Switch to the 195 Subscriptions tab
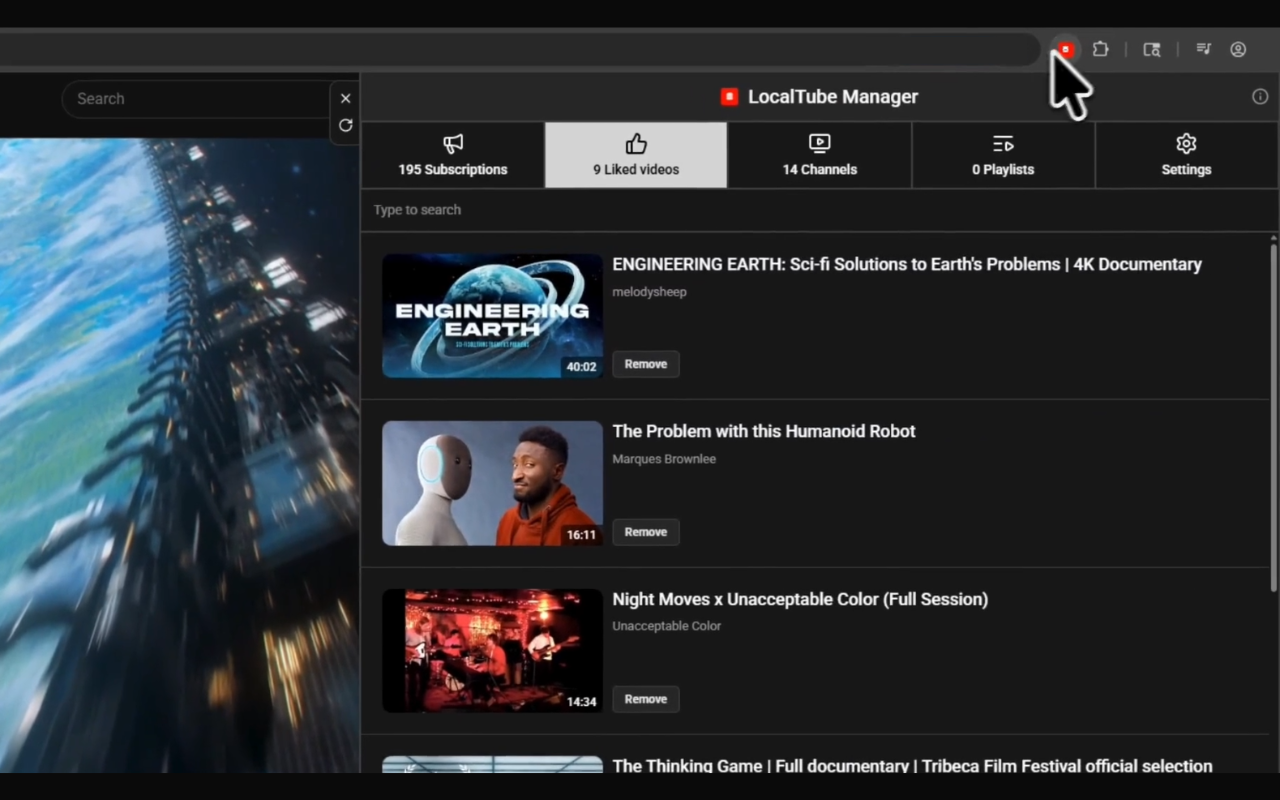Image resolution: width=1280 pixels, height=800 pixels. coord(453,155)
